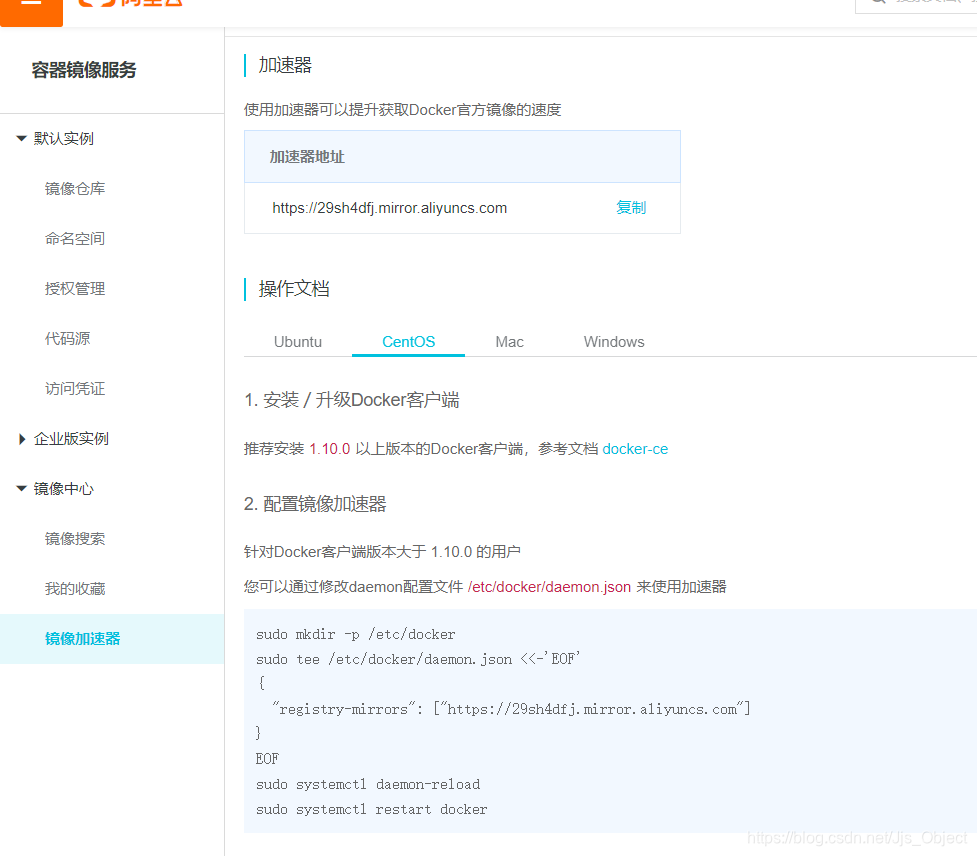
Task: Open 授权管理 from the sidebar
Action: tap(74, 288)
